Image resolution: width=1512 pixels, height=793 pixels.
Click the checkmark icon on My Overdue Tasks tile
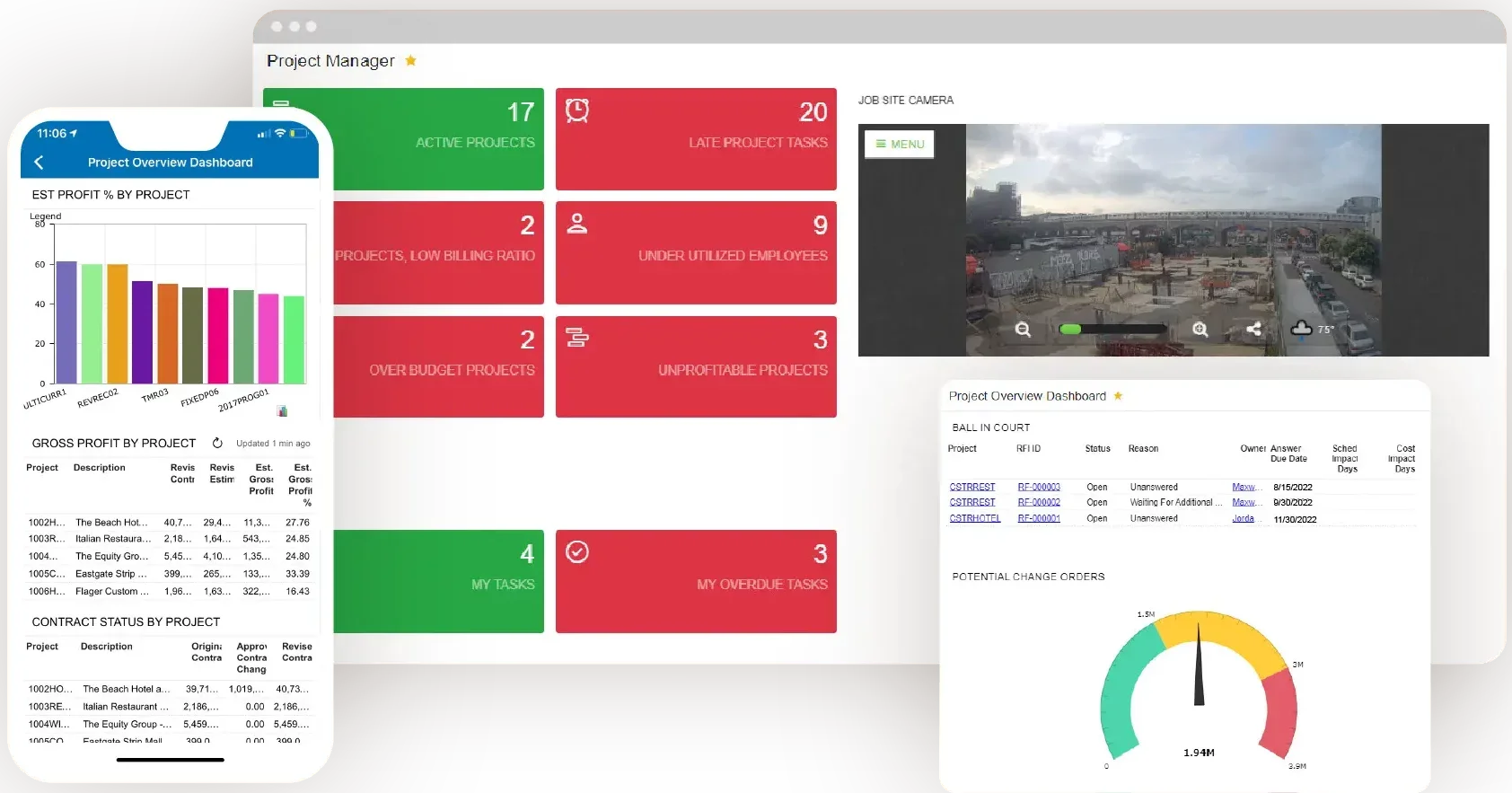click(577, 551)
